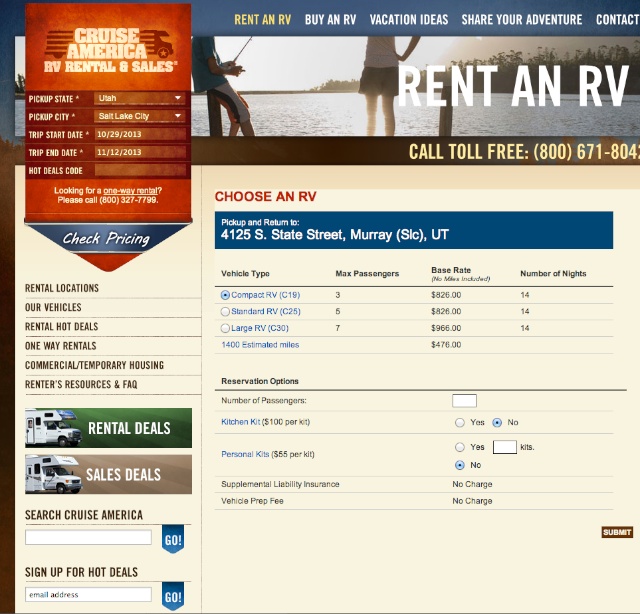Click the Check Pricing button
Viewport: 640px width, 614px height.
pos(107,239)
